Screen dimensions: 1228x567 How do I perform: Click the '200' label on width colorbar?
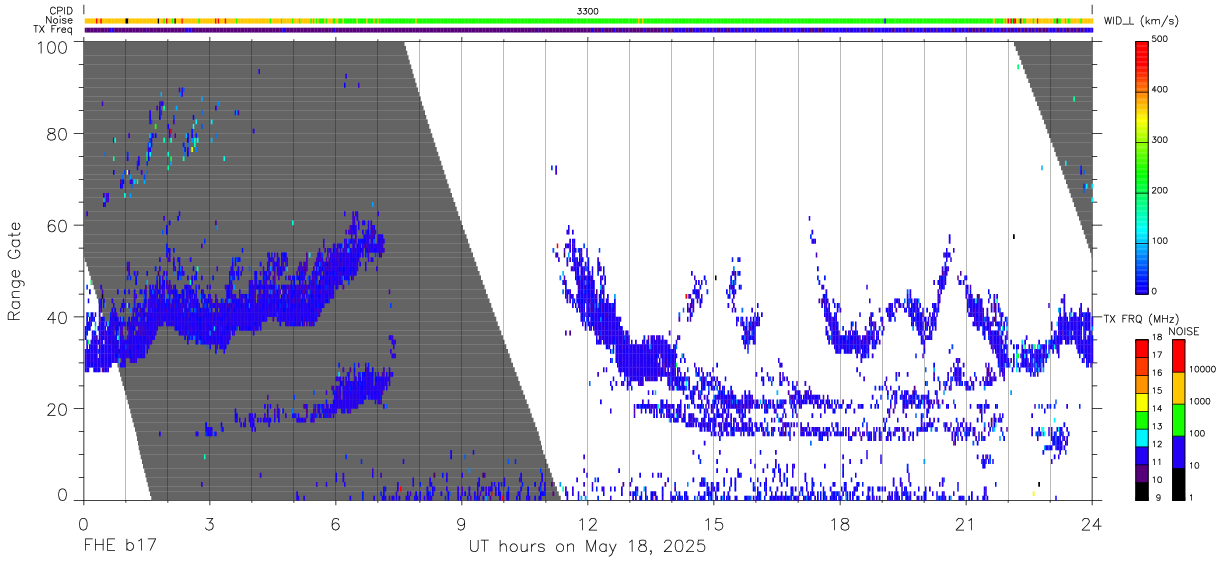click(1160, 190)
